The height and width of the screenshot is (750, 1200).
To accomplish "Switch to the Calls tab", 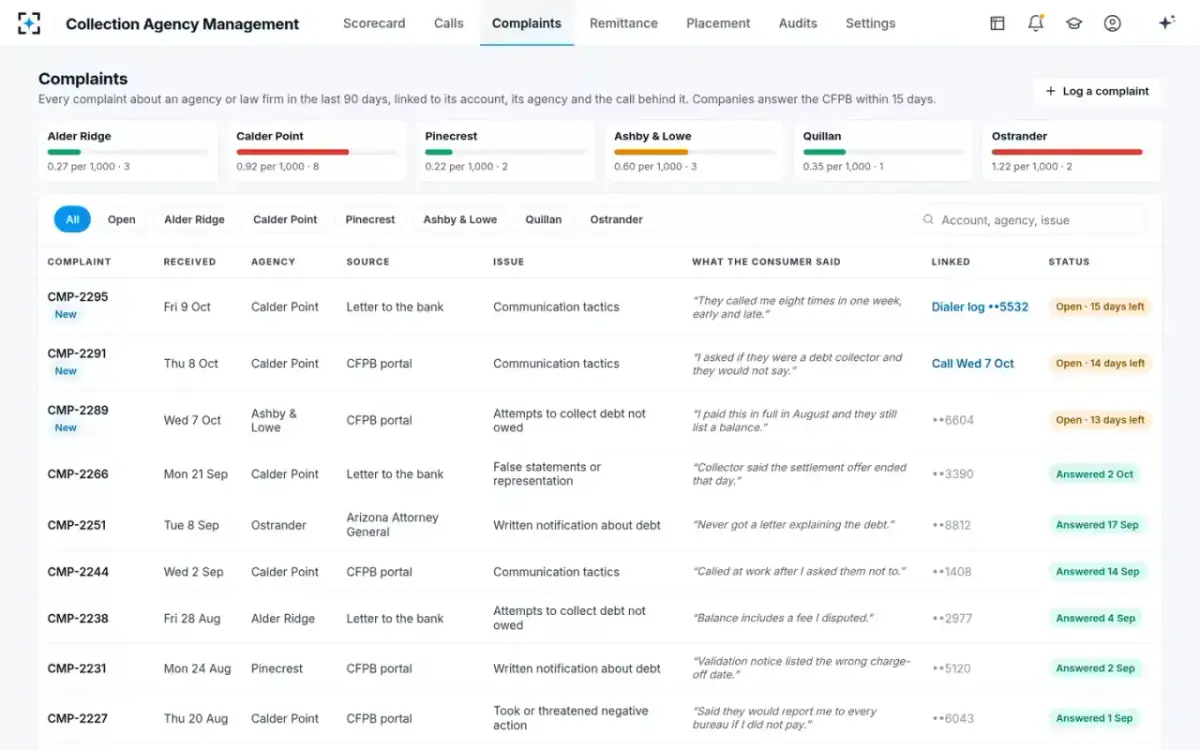I will (449, 23).
